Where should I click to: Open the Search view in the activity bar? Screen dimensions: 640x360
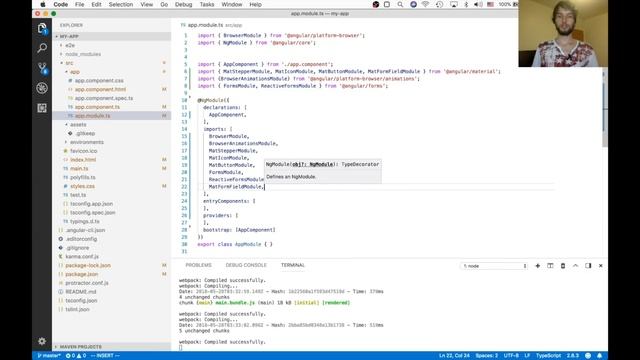(x=42, y=48)
